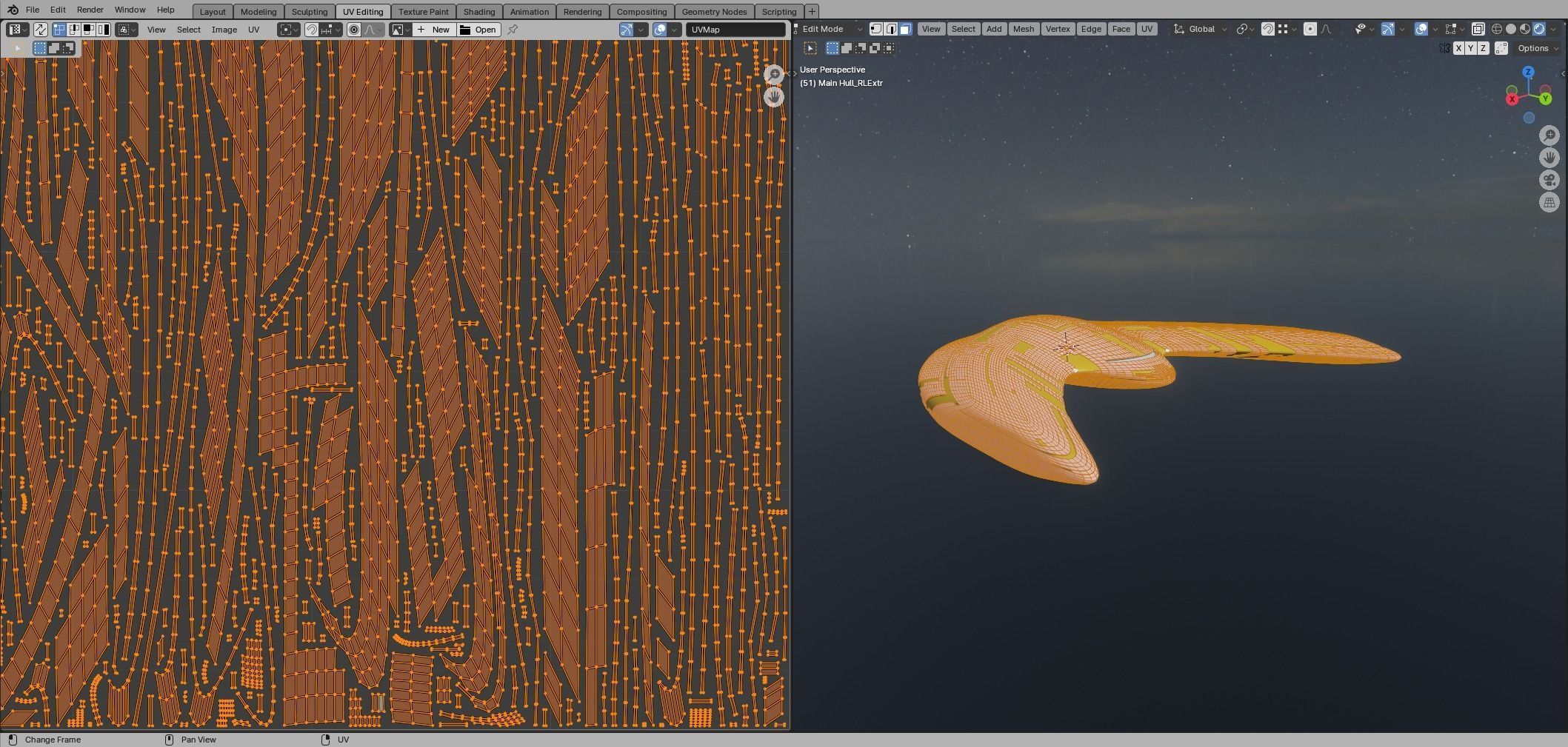Open UV editor Image menu
The height and width of the screenshot is (747, 1568).
(x=224, y=30)
